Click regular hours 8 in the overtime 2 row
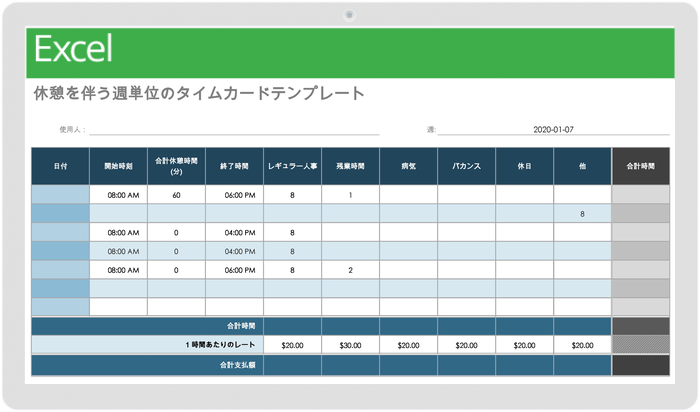700x412 pixels. [292, 270]
